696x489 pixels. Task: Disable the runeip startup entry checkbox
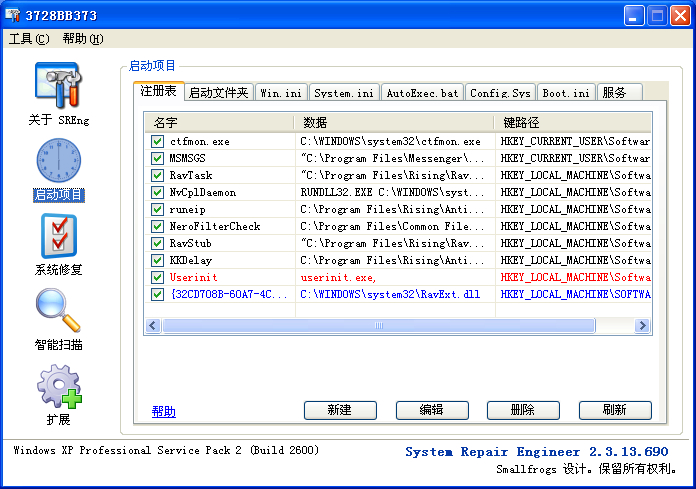[x=157, y=209]
